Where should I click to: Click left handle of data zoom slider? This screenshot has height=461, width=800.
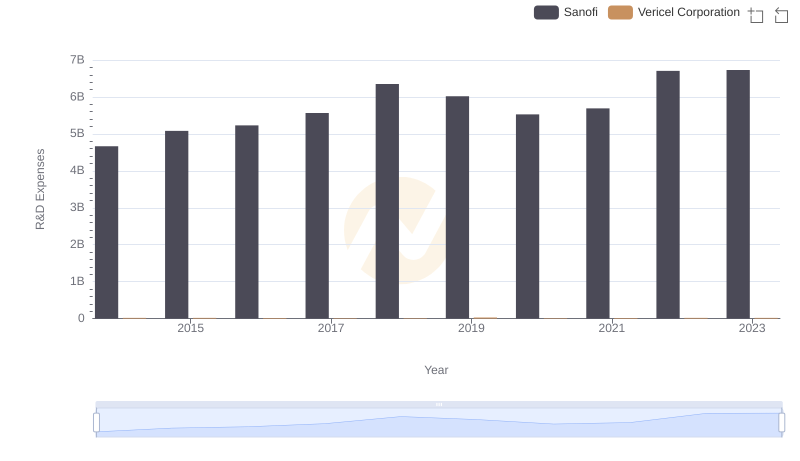click(96, 422)
